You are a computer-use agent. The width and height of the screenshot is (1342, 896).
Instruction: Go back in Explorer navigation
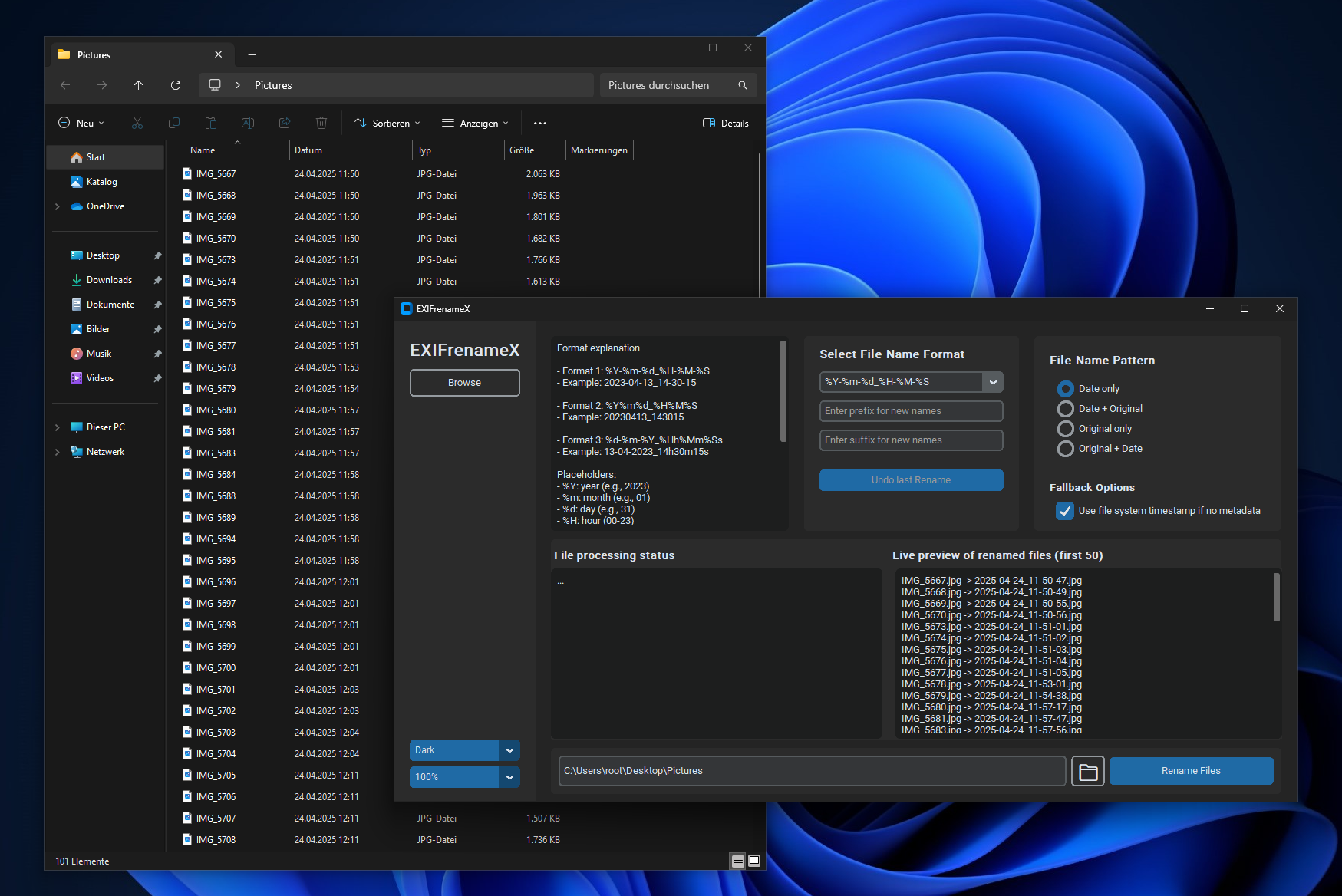click(65, 85)
